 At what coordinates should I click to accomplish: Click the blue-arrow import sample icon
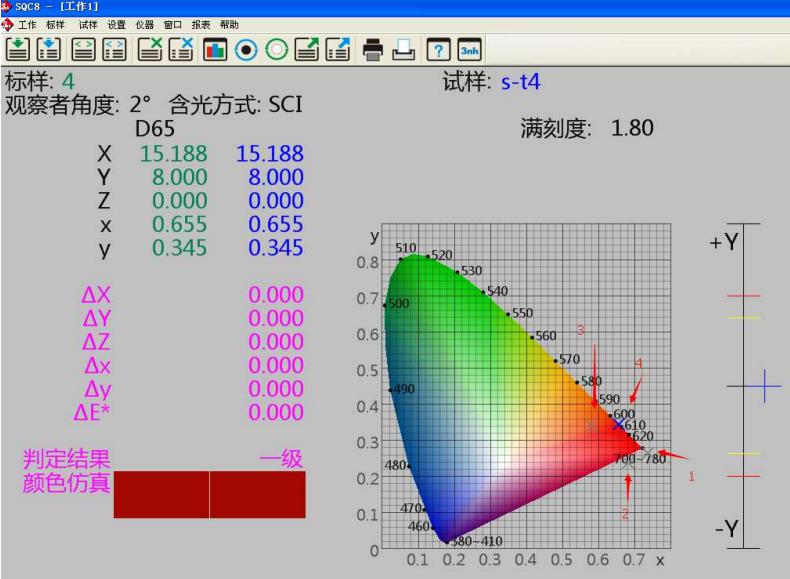coord(48,49)
